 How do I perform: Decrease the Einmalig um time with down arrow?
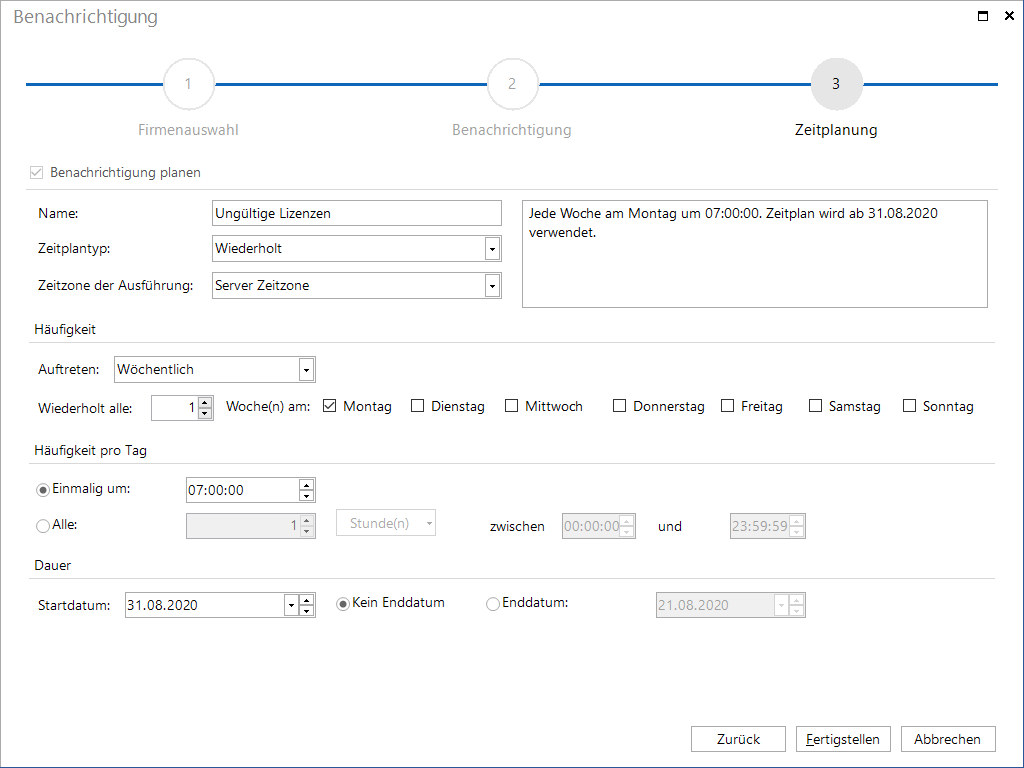(306, 496)
